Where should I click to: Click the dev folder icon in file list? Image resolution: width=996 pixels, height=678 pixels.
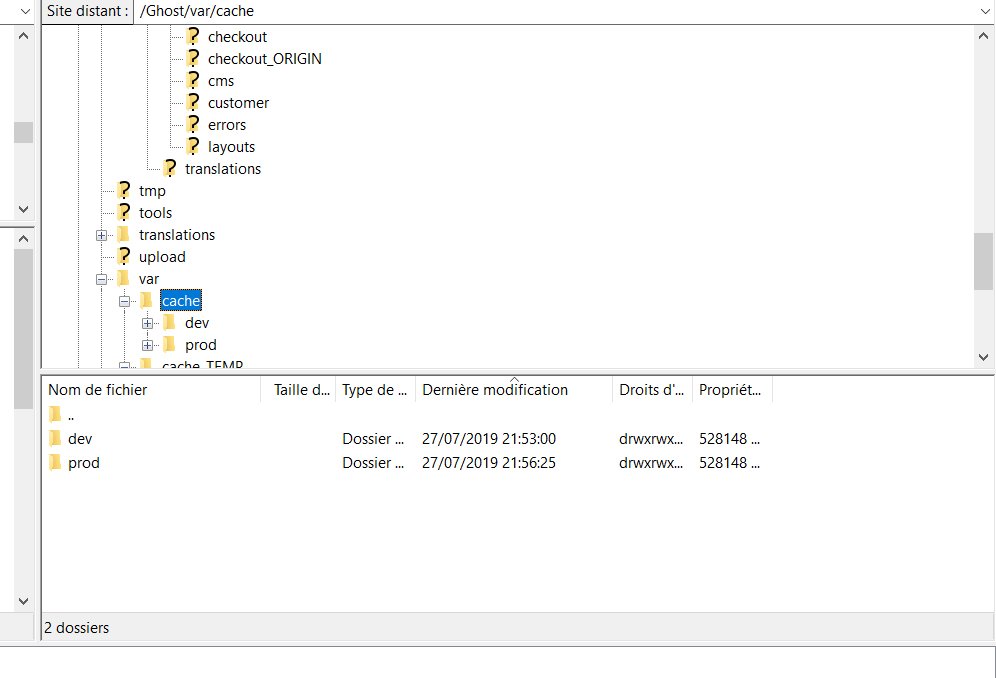tap(55, 438)
